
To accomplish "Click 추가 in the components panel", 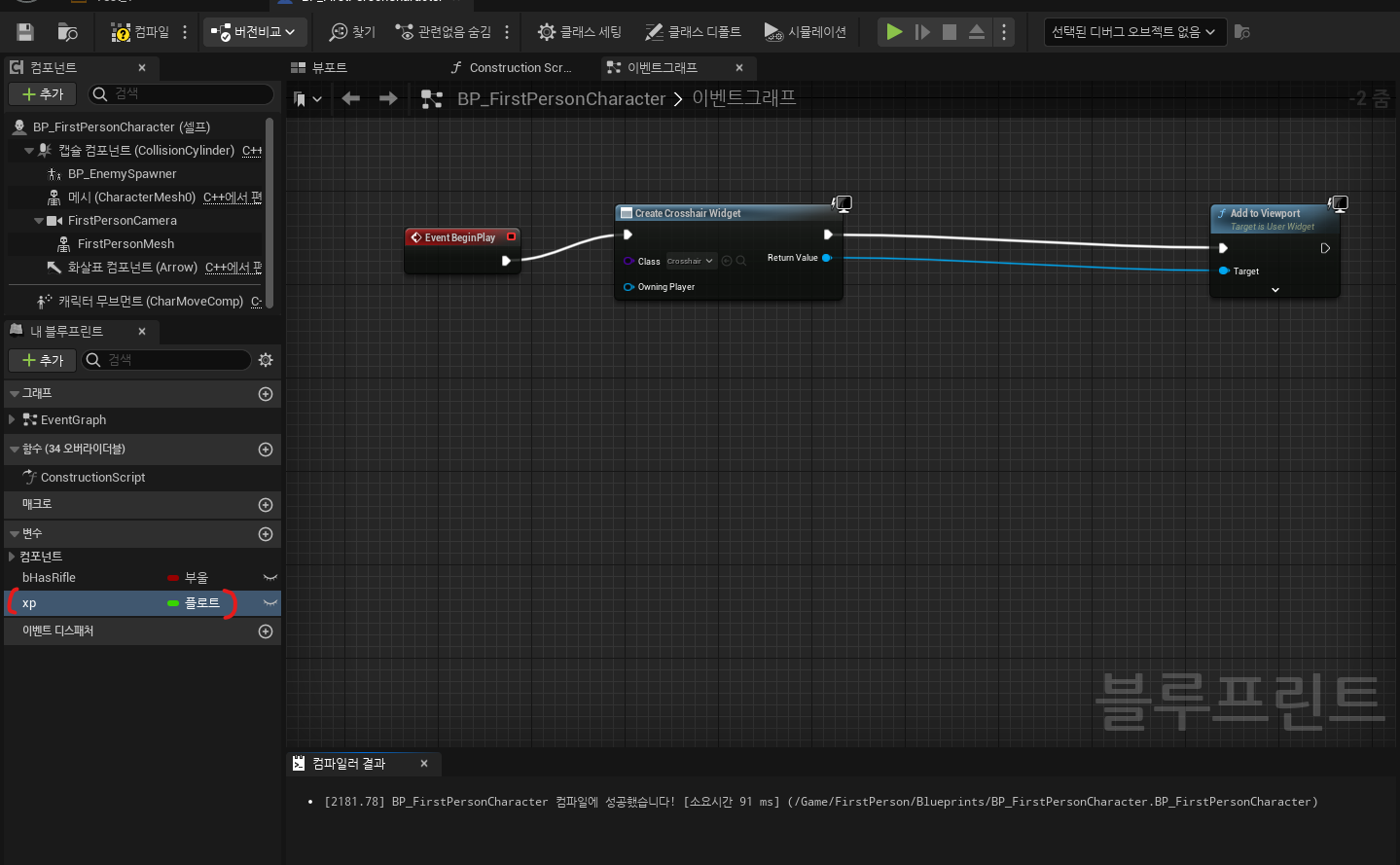I will tap(43, 94).
